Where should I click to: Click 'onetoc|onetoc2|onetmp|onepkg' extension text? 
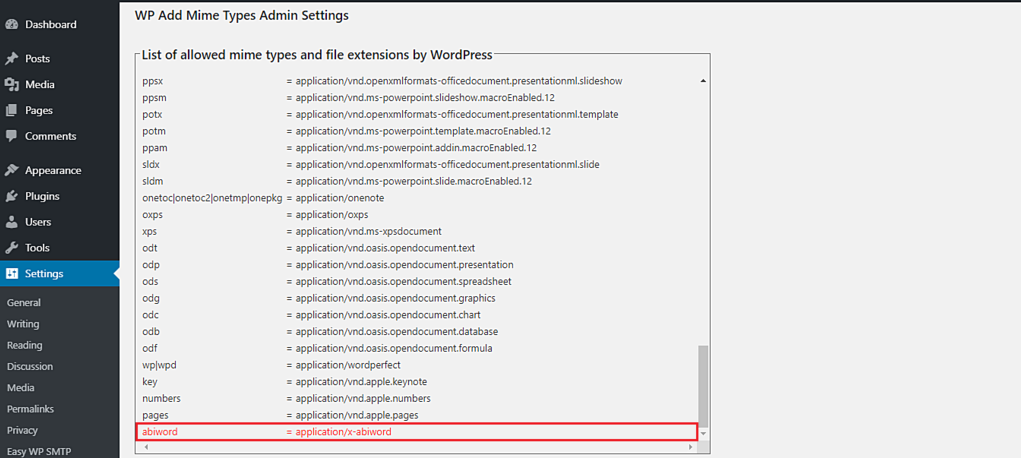(212, 197)
